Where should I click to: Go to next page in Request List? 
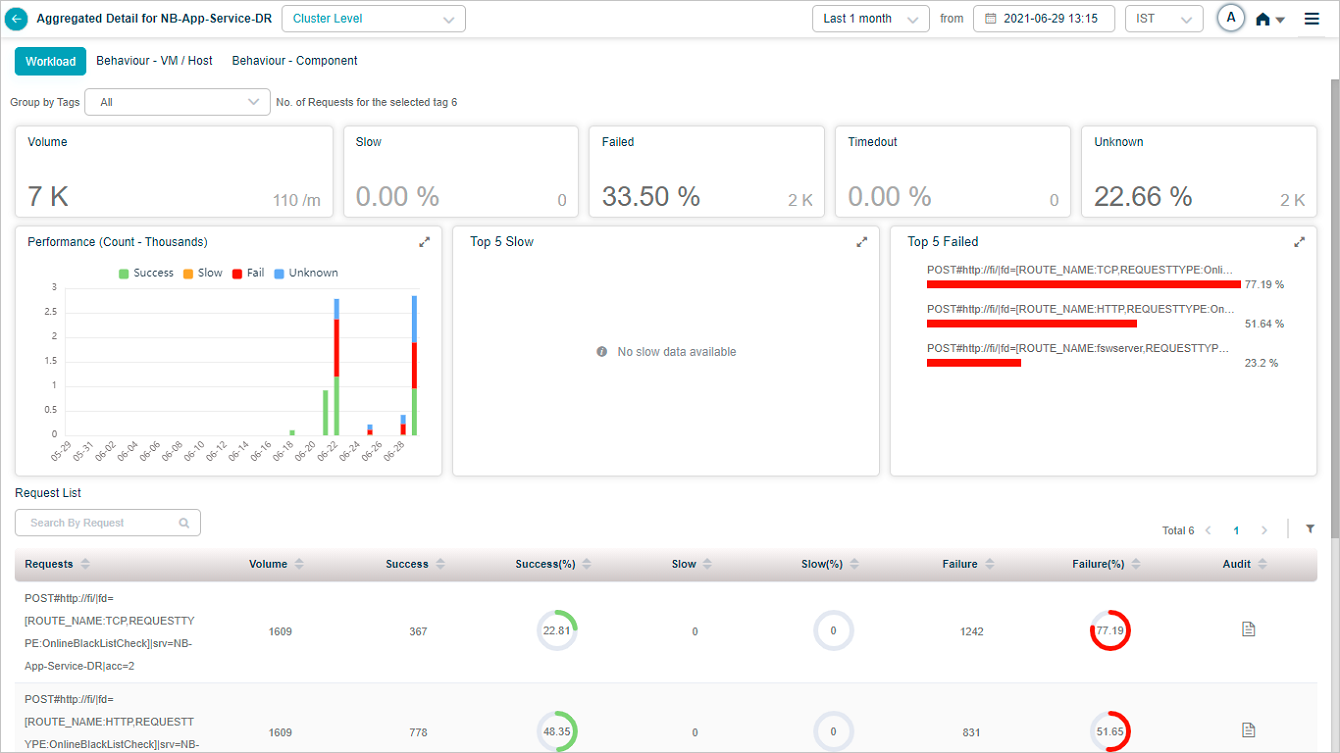coord(1264,530)
